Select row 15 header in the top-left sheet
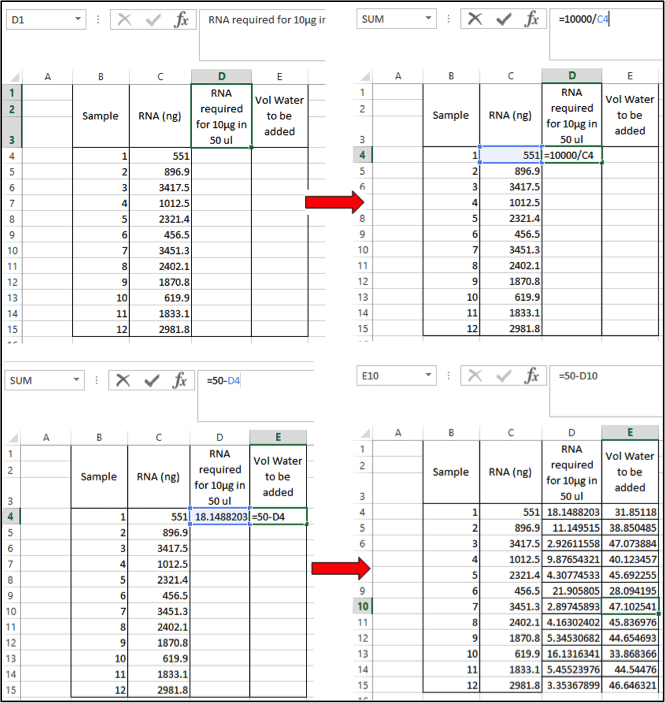Viewport: 665px width, 703px height. click(x=12, y=329)
